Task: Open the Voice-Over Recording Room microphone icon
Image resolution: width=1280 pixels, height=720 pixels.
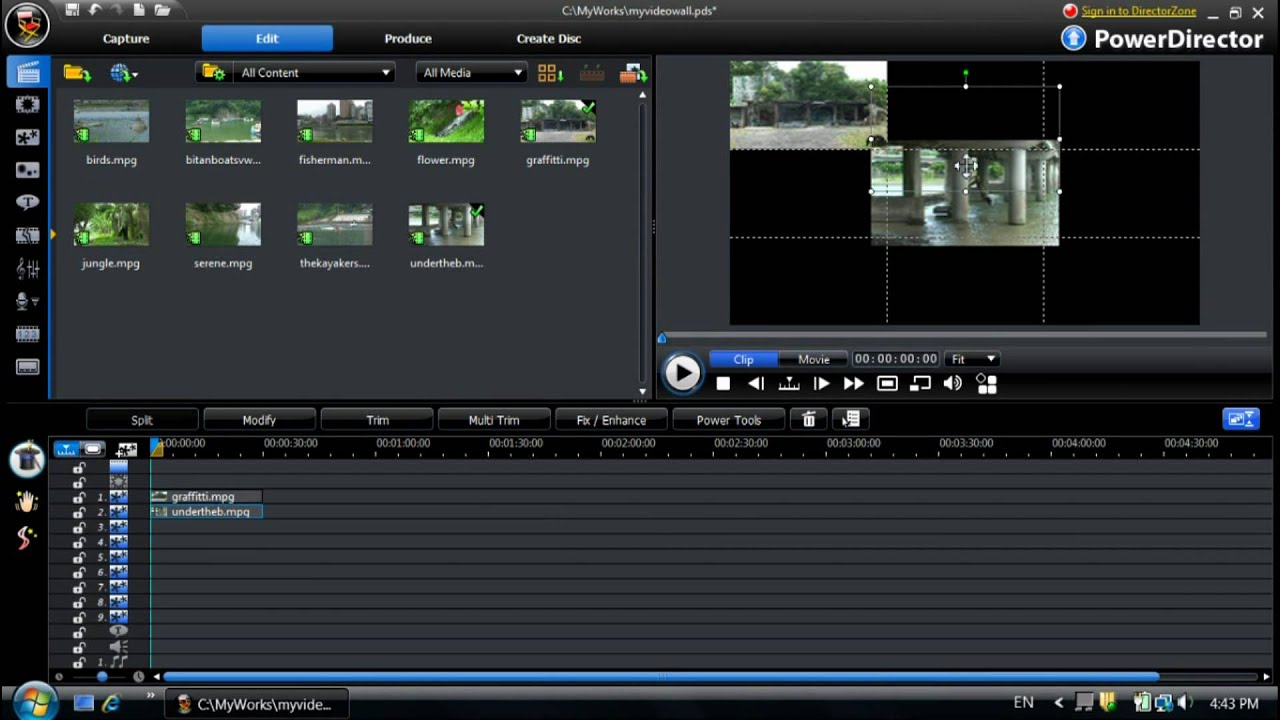Action: point(27,300)
